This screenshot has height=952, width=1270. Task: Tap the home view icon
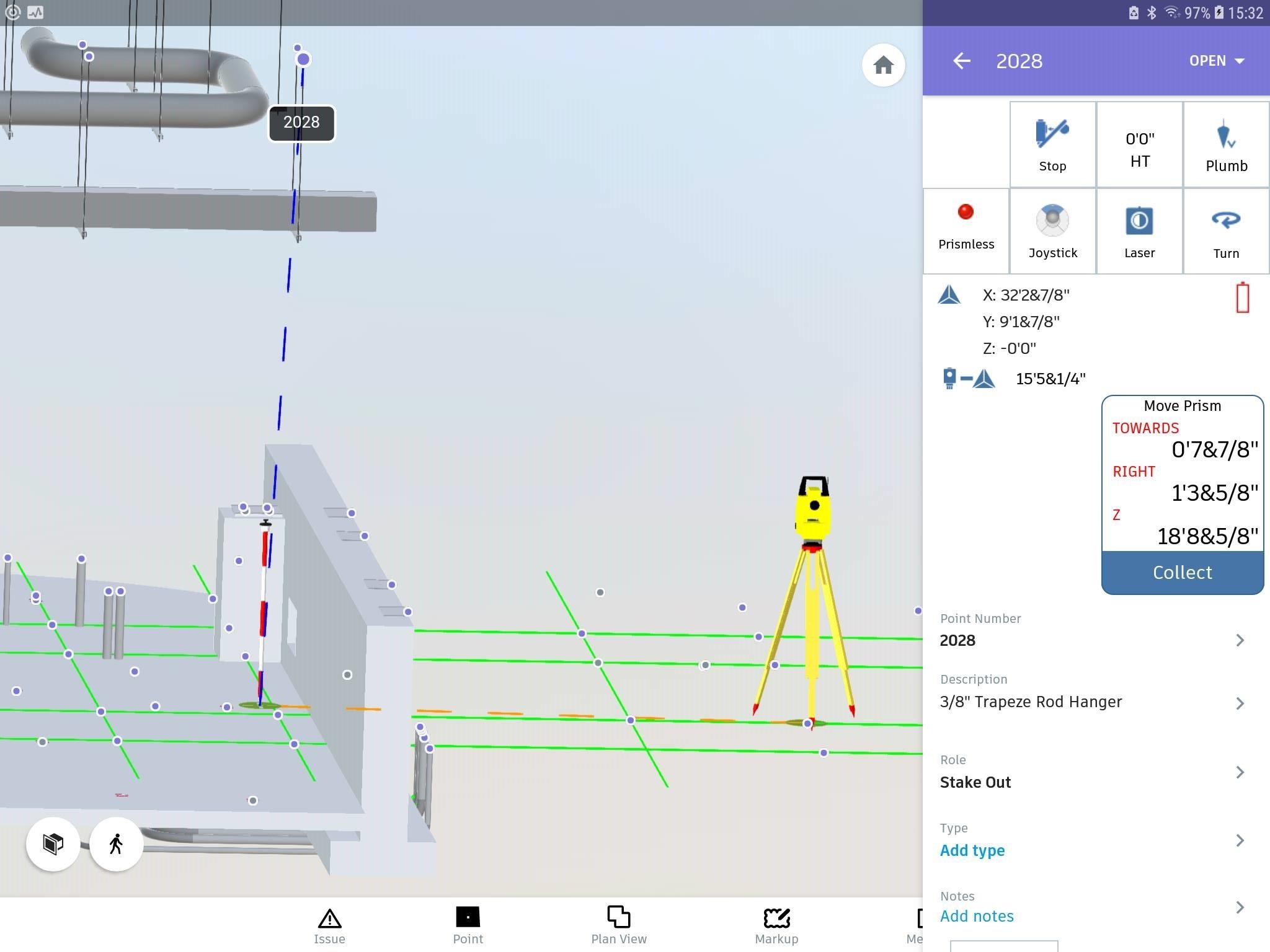point(883,64)
